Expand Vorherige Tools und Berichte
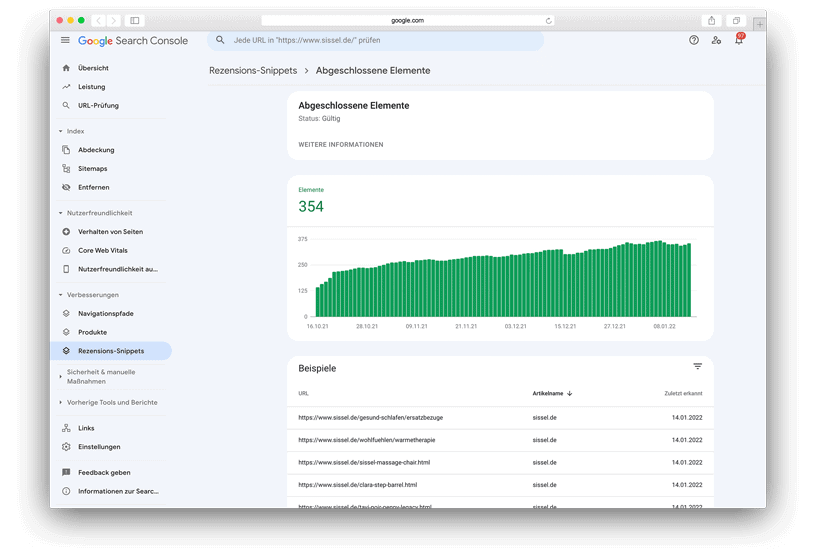Viewport: 818px width, 552px height. [x=61, y=402]
